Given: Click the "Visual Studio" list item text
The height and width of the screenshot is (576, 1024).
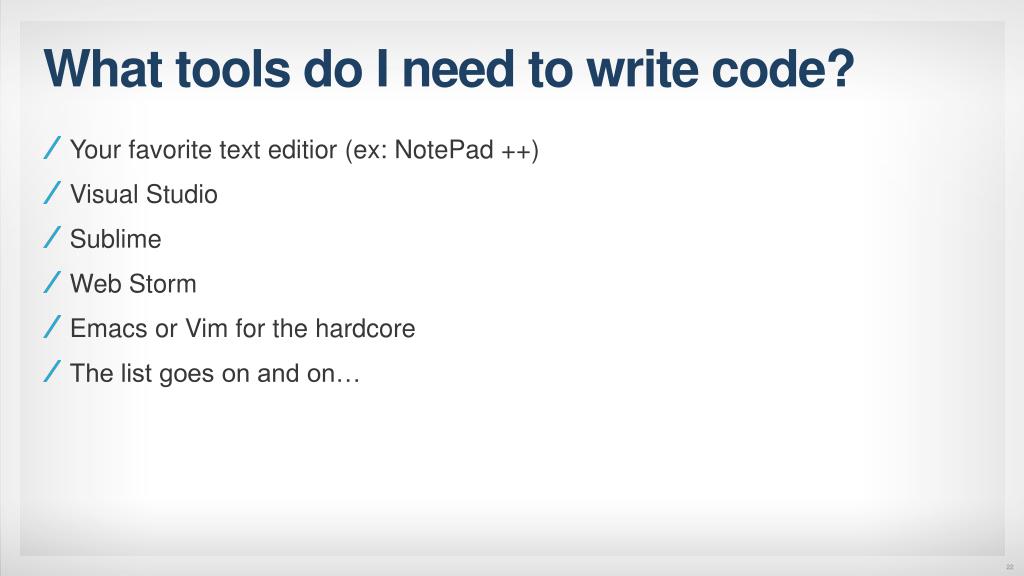Looking at the screenshot, I should coord(144,194).
